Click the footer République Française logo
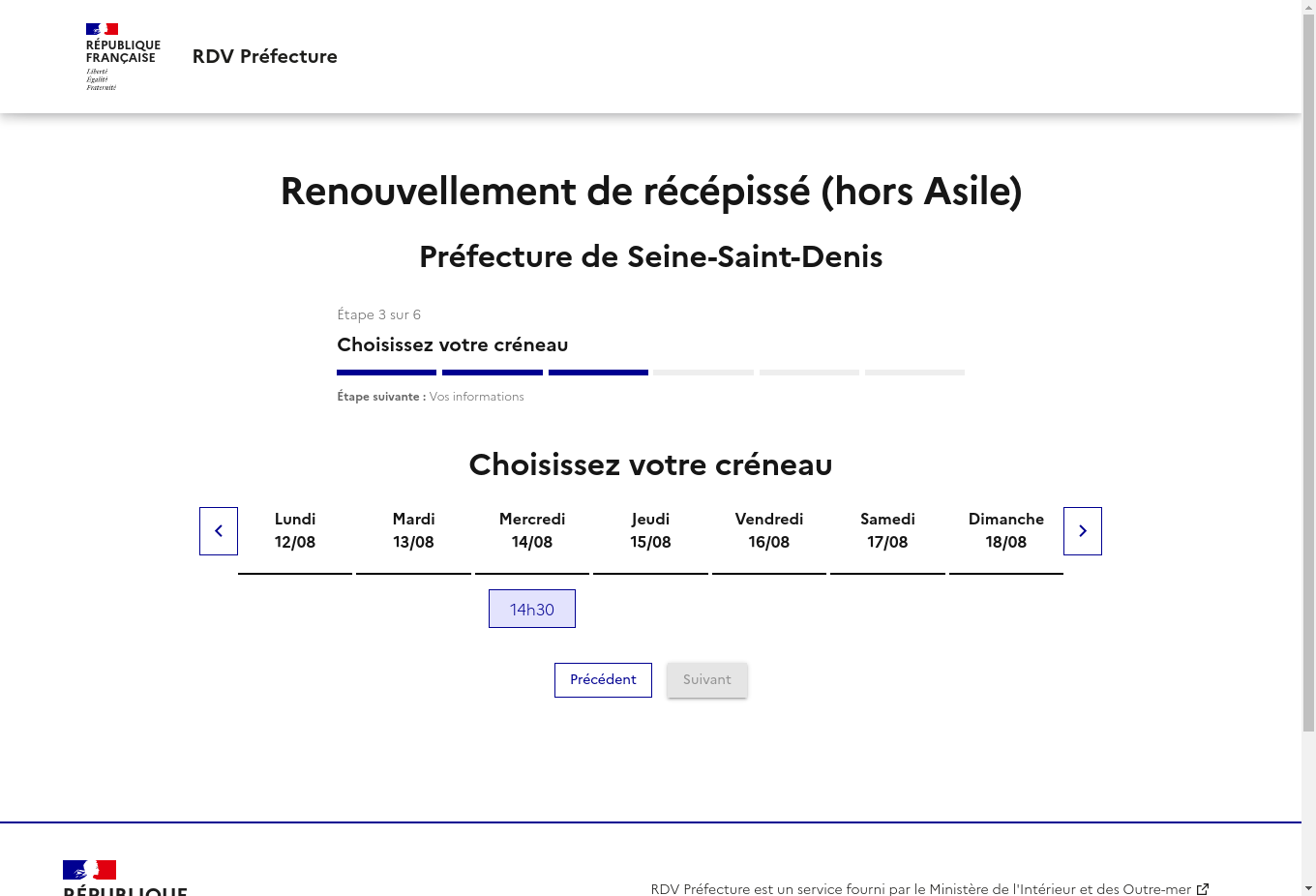The width and height of the screenshot is (1316, 896). [125, 878]
